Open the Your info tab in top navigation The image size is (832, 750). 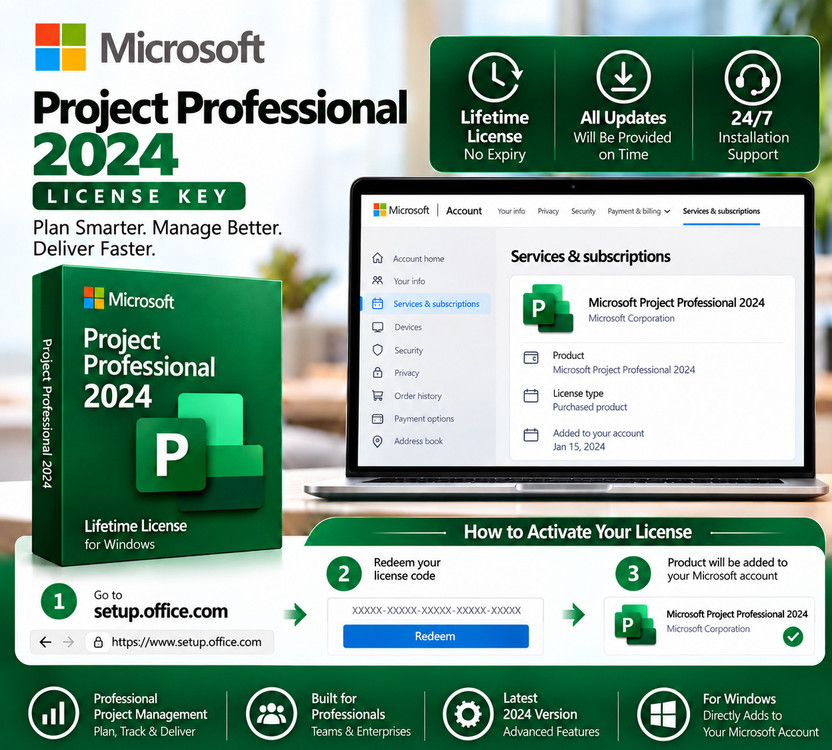click(x=511, y=211)
